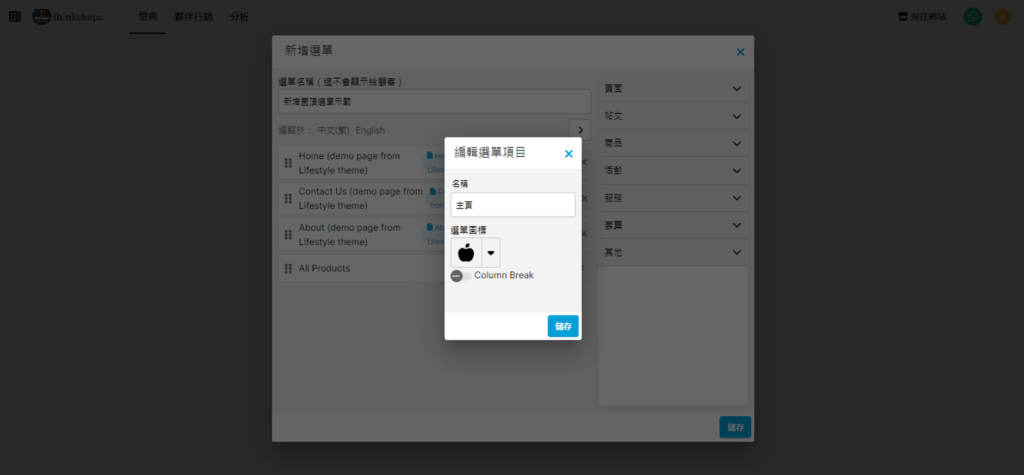This screenshot has width=1024, height=475.
Task: Click the drag handle beside All Products
Action: [288, 269]
